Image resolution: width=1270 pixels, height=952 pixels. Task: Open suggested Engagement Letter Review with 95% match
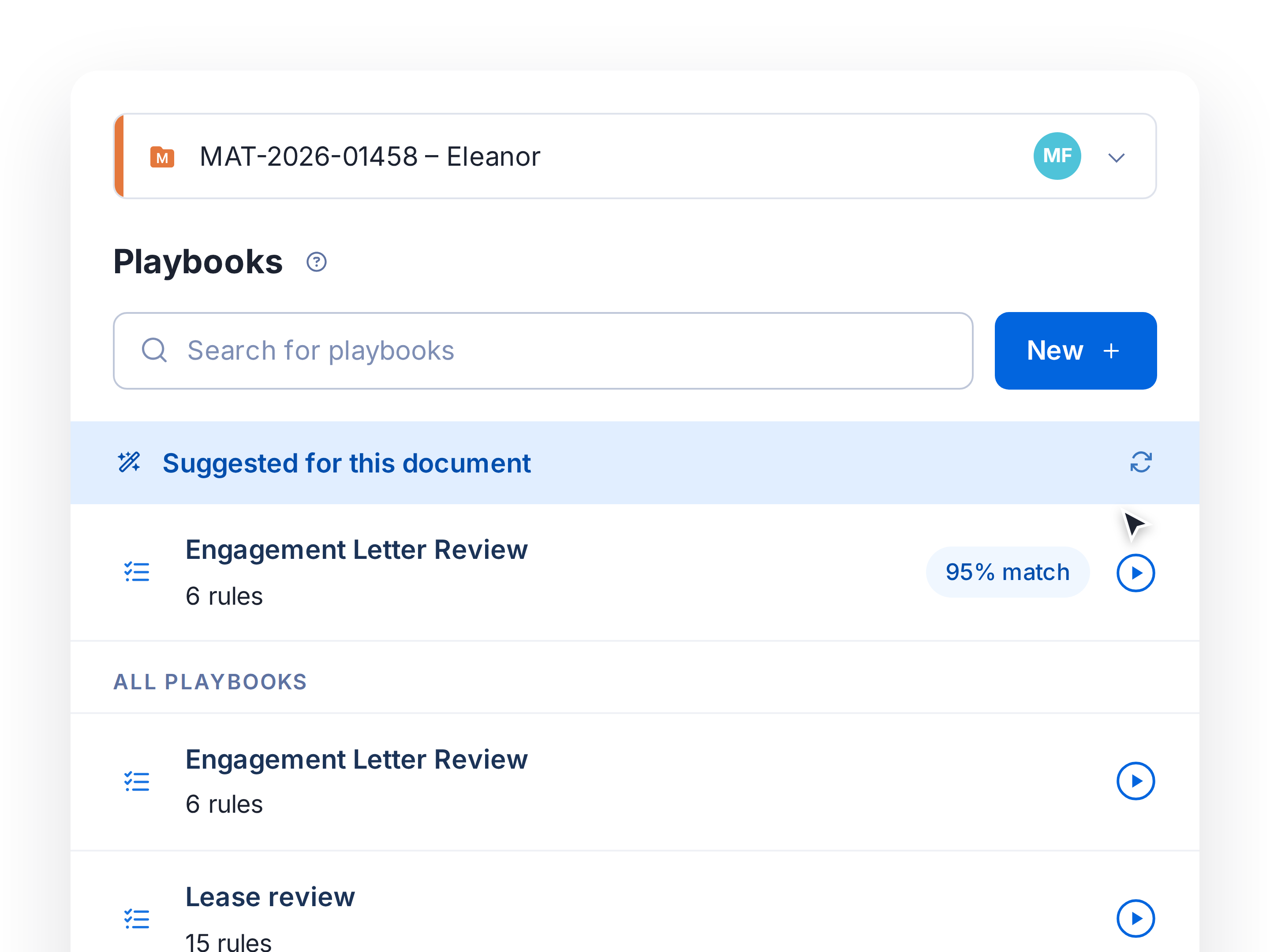coord(635,572)
